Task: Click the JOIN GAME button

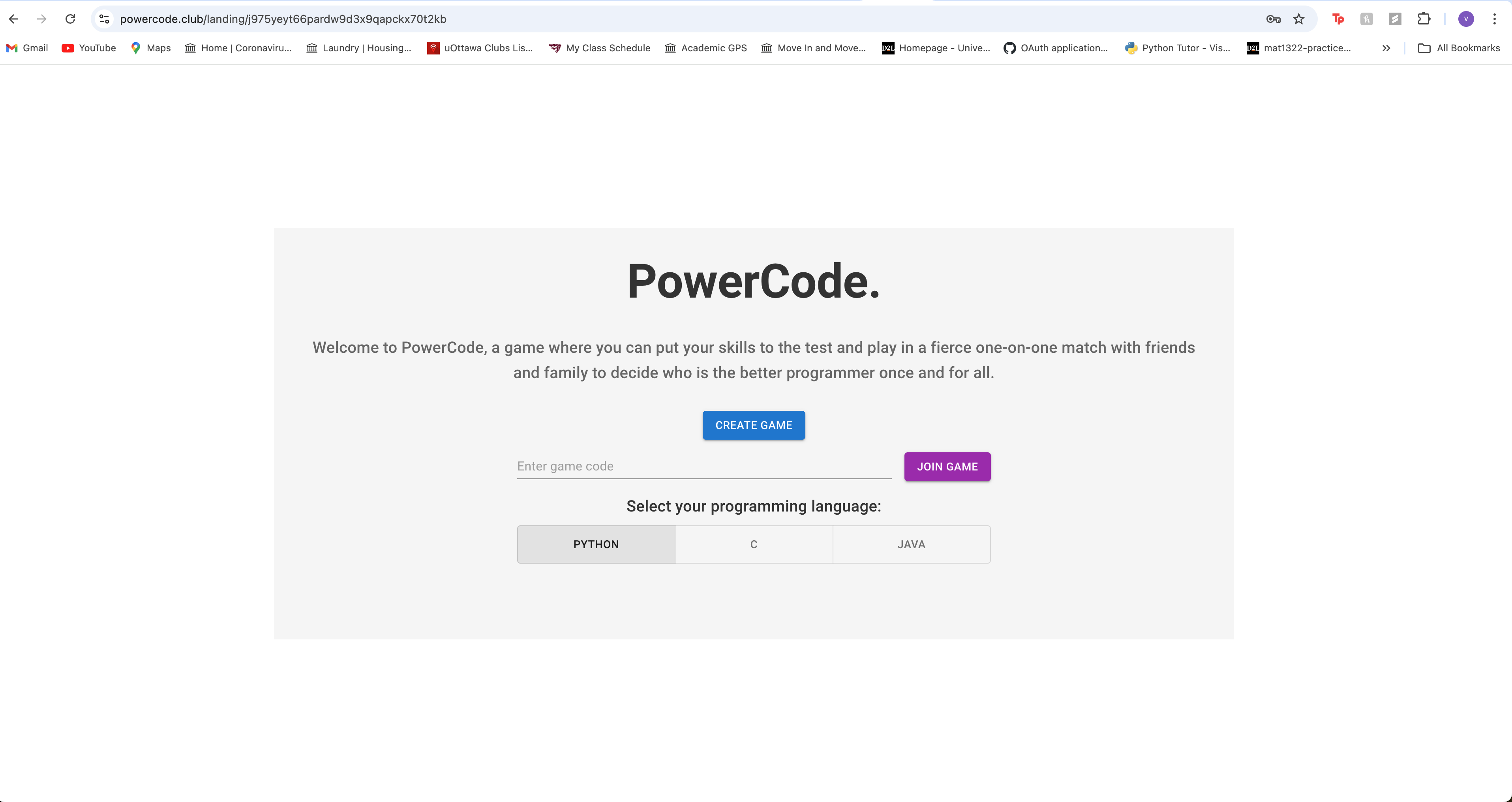Action: pos(947,467)
